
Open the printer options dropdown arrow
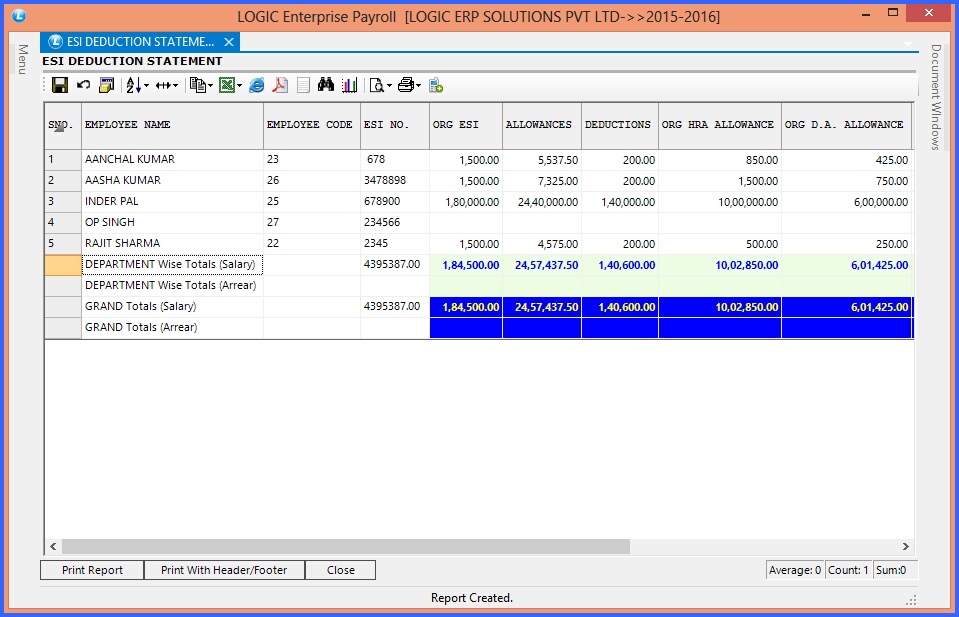[419, 86]
